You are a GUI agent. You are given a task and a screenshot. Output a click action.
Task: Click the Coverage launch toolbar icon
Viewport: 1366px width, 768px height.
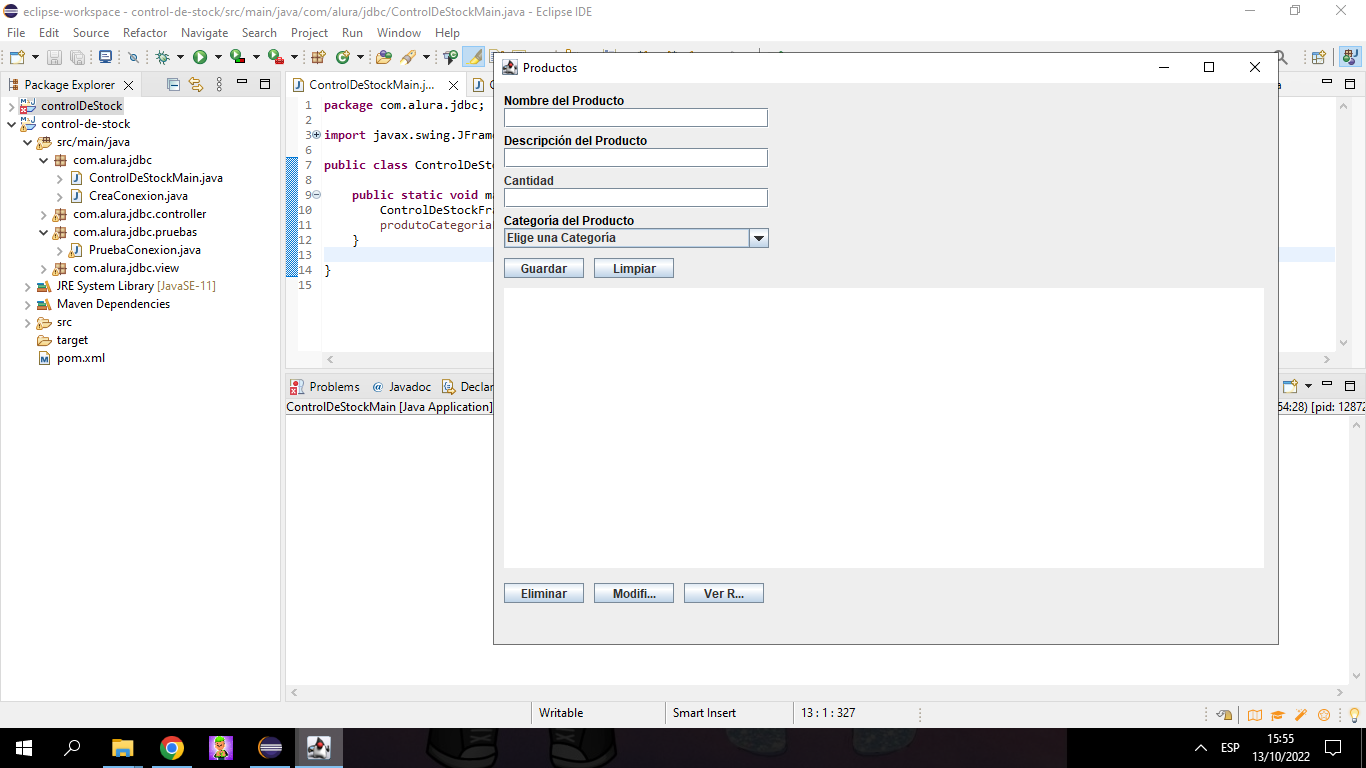(x=237, y=58)
